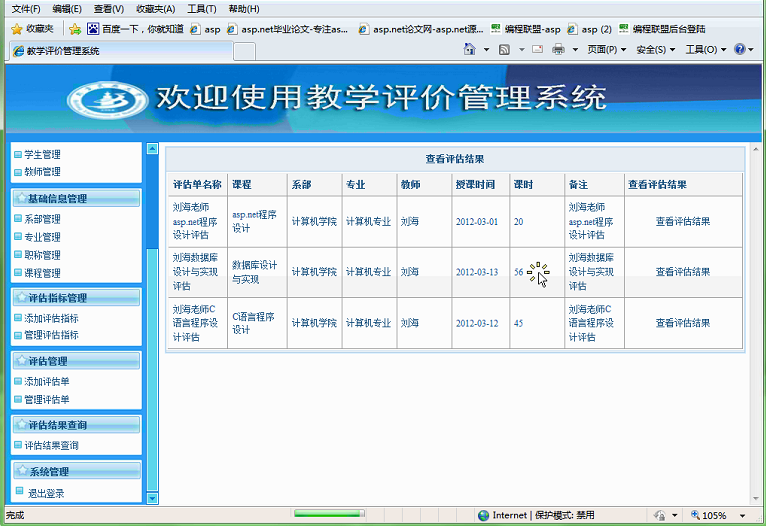Click the 评估结果查询 section header

pos(76,425)
